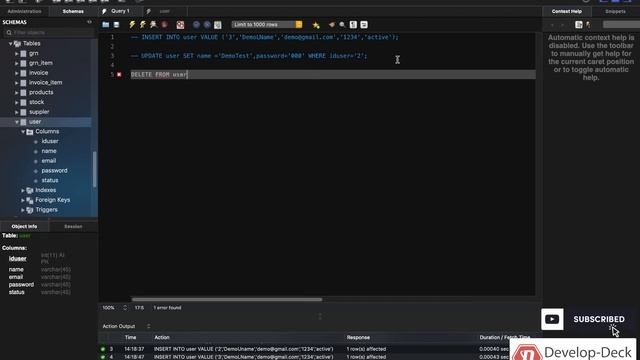Select the iduser column

tap(50, 141)
